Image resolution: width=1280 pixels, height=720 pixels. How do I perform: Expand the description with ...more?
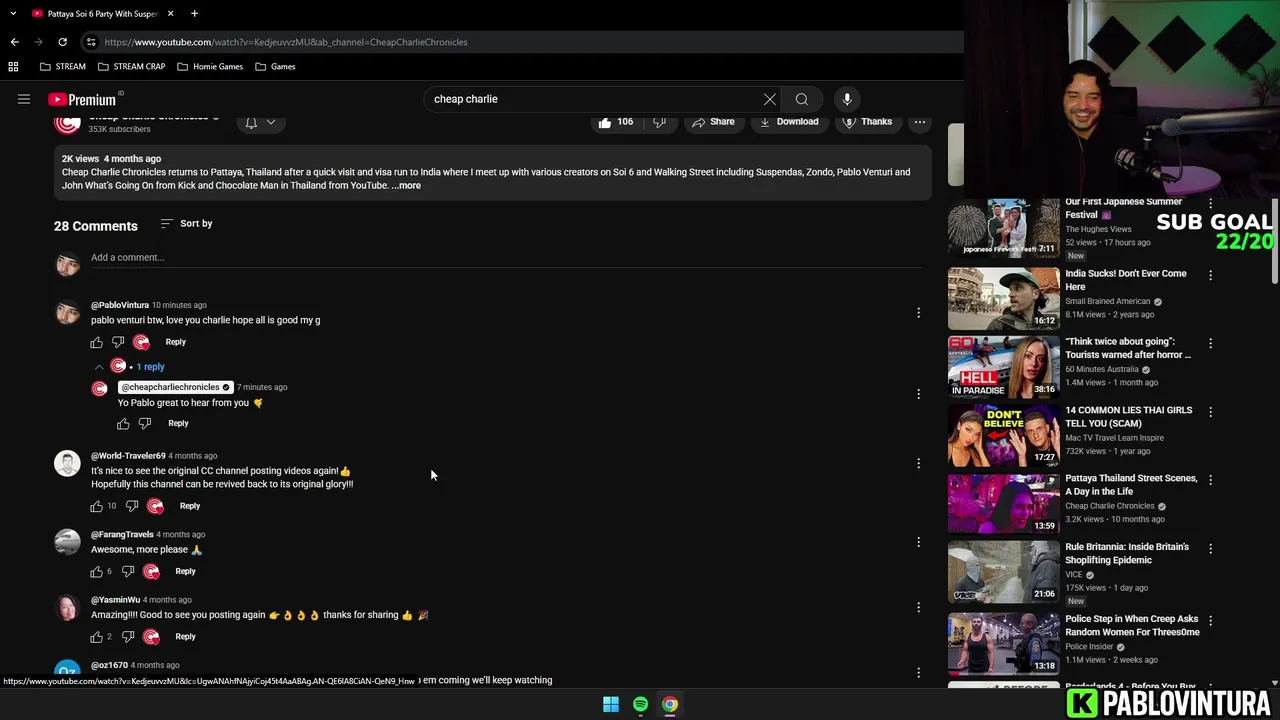point(406,185)
